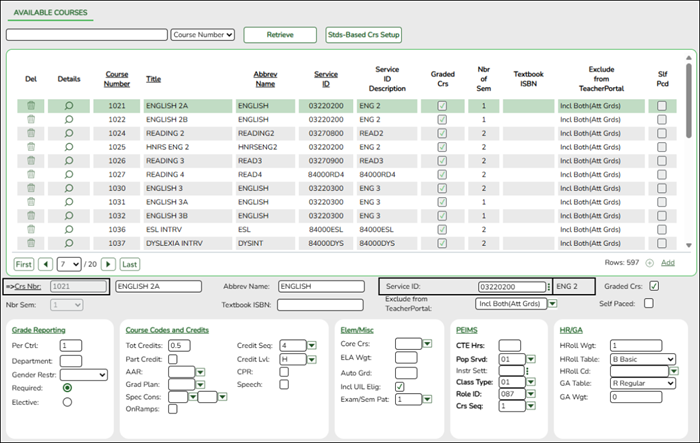Viewport: 700px width, 443px height.
Task: Click the Add link
Action: pos(667,263)
